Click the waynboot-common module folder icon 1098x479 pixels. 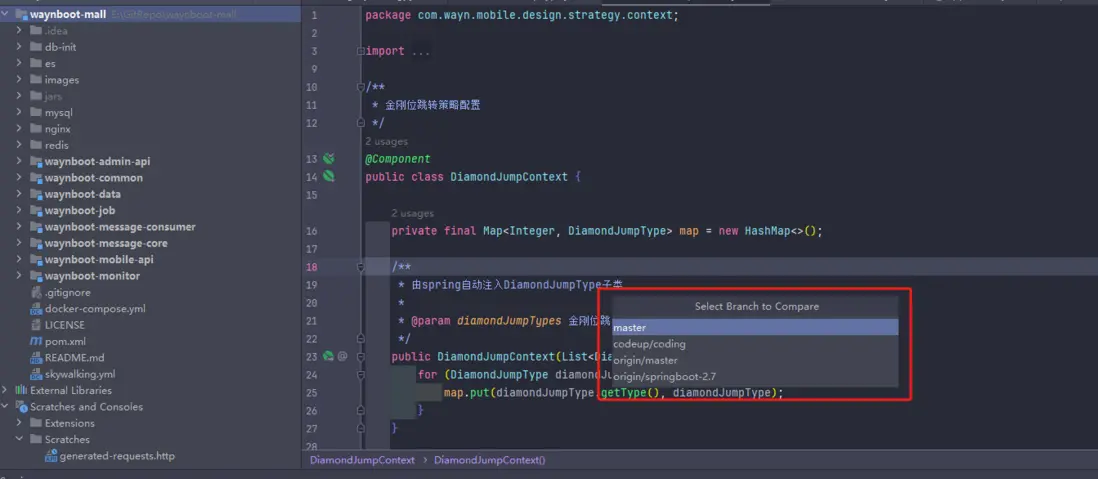coord(36,178)
